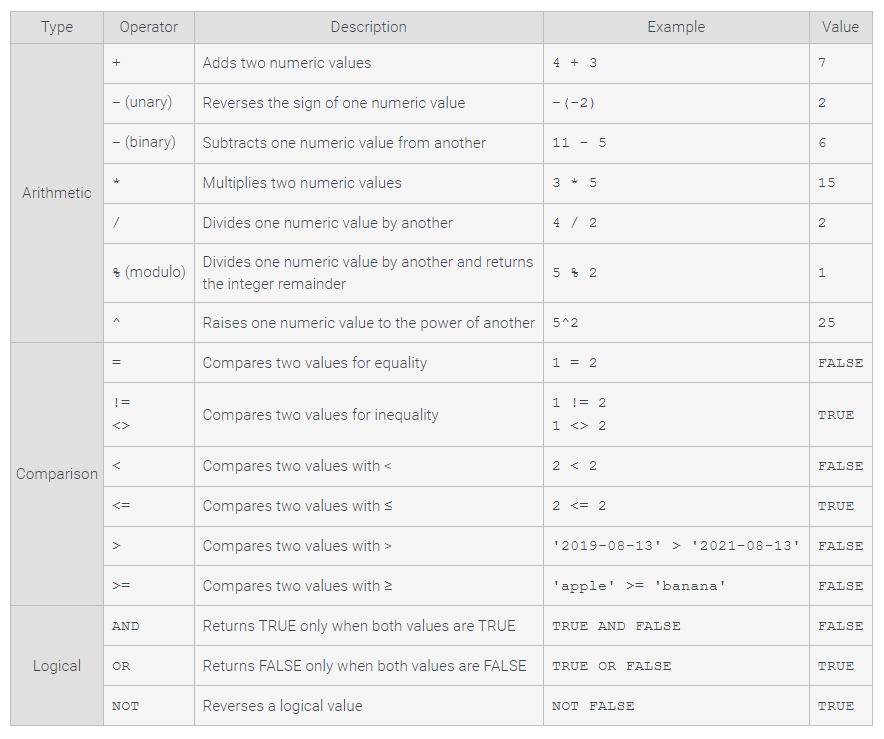This screenshot has height=739, width=884.
Task: Click the Operator column header
Action: [x=149, y=27]
